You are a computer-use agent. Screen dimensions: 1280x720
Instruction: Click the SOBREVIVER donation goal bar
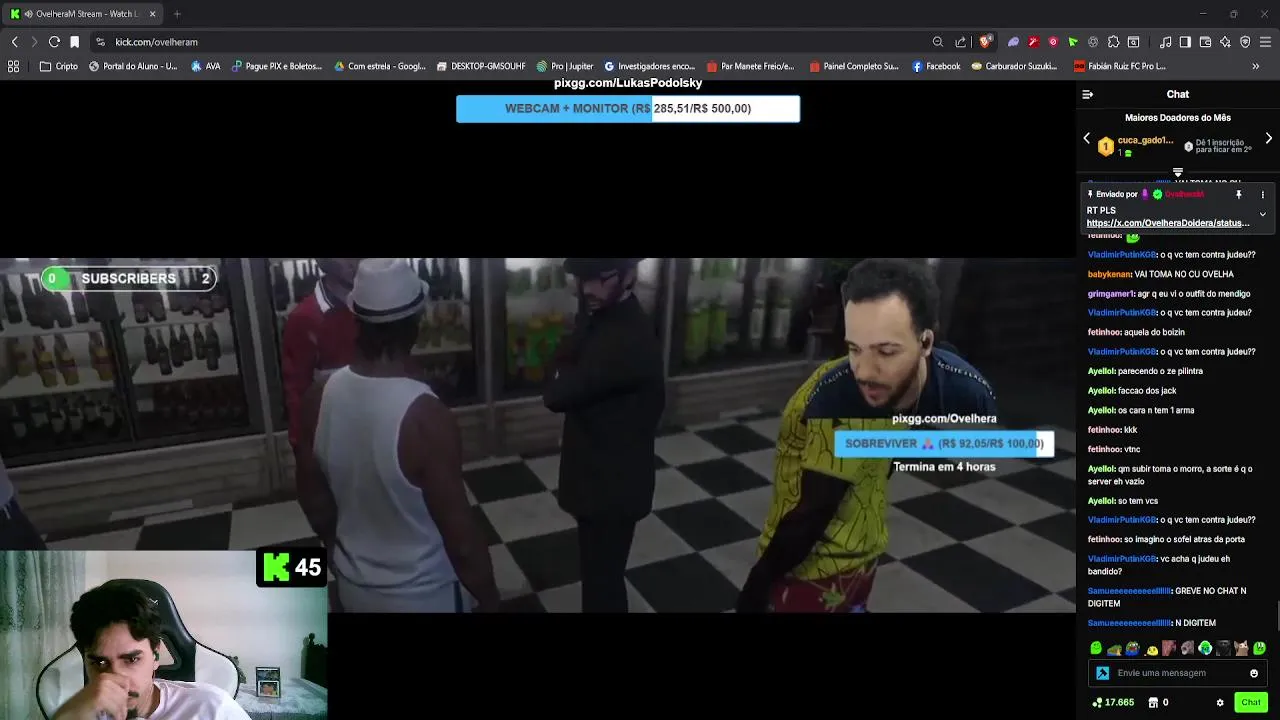tap(944, 443)
